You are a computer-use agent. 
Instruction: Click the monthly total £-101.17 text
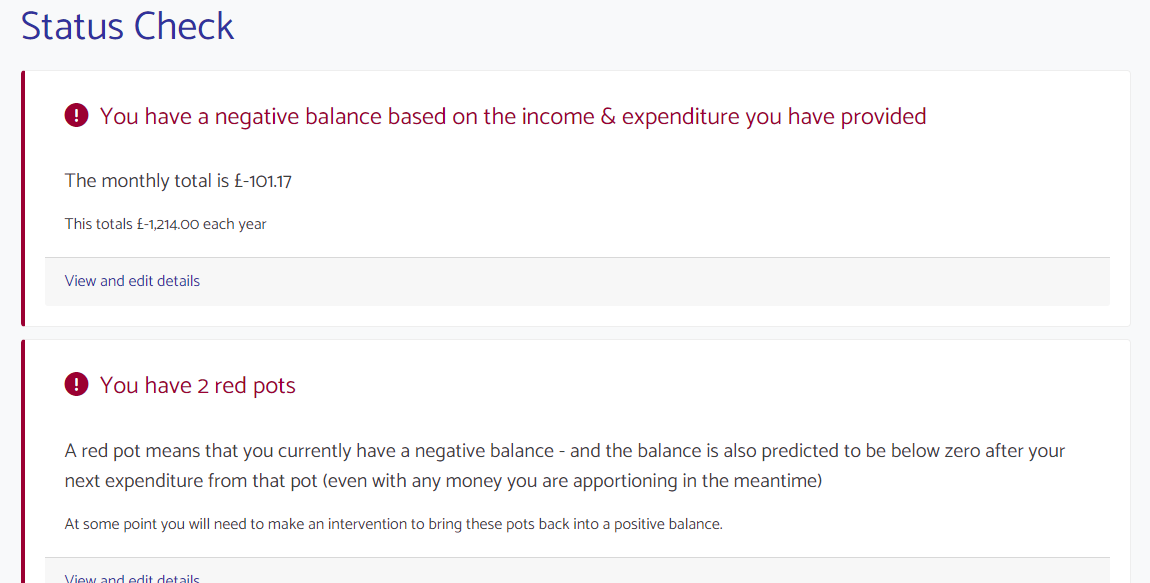pyautogui.click(x=178, y=181)
